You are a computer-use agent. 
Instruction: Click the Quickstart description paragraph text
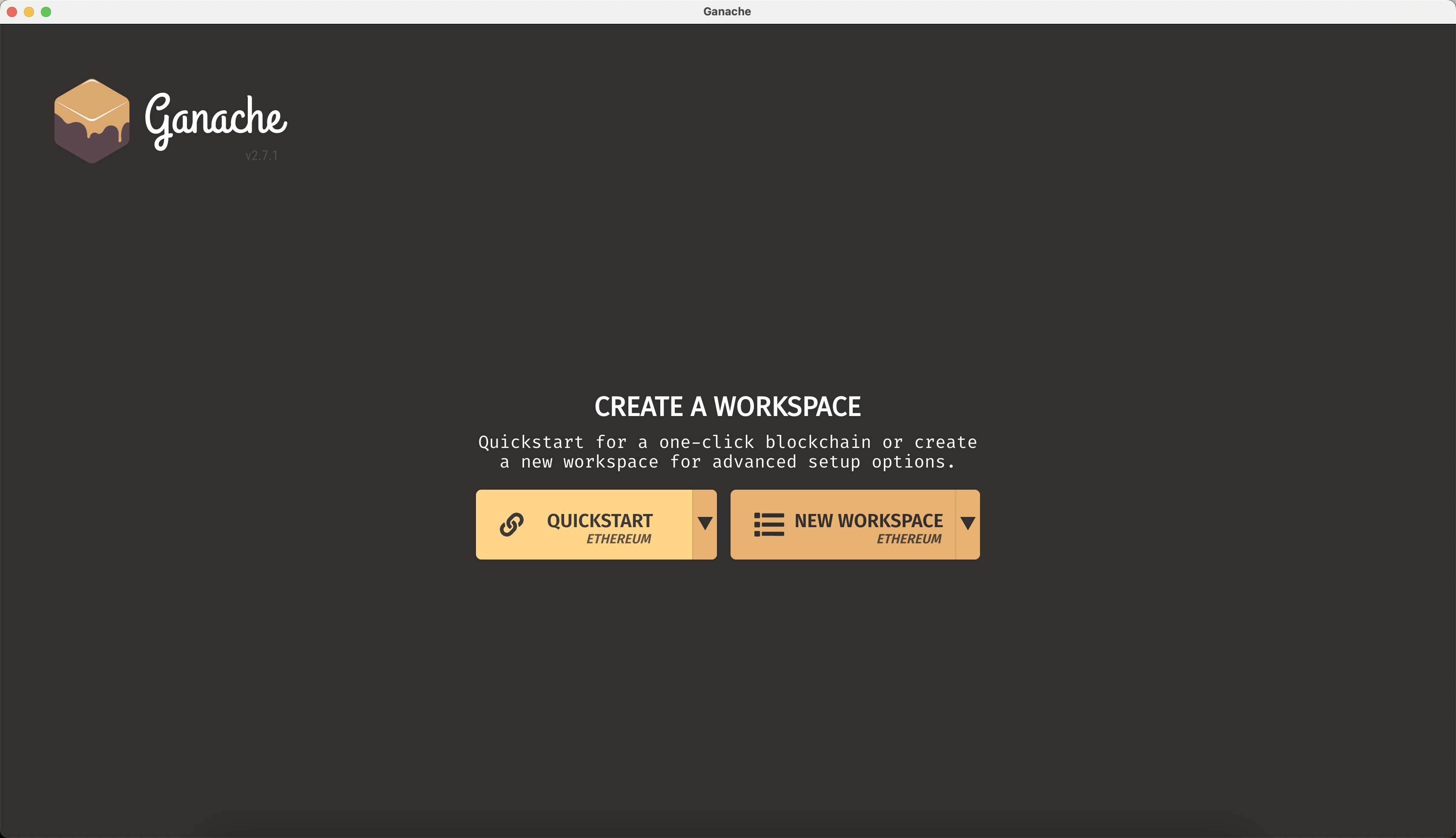click(x=728, y=452)
